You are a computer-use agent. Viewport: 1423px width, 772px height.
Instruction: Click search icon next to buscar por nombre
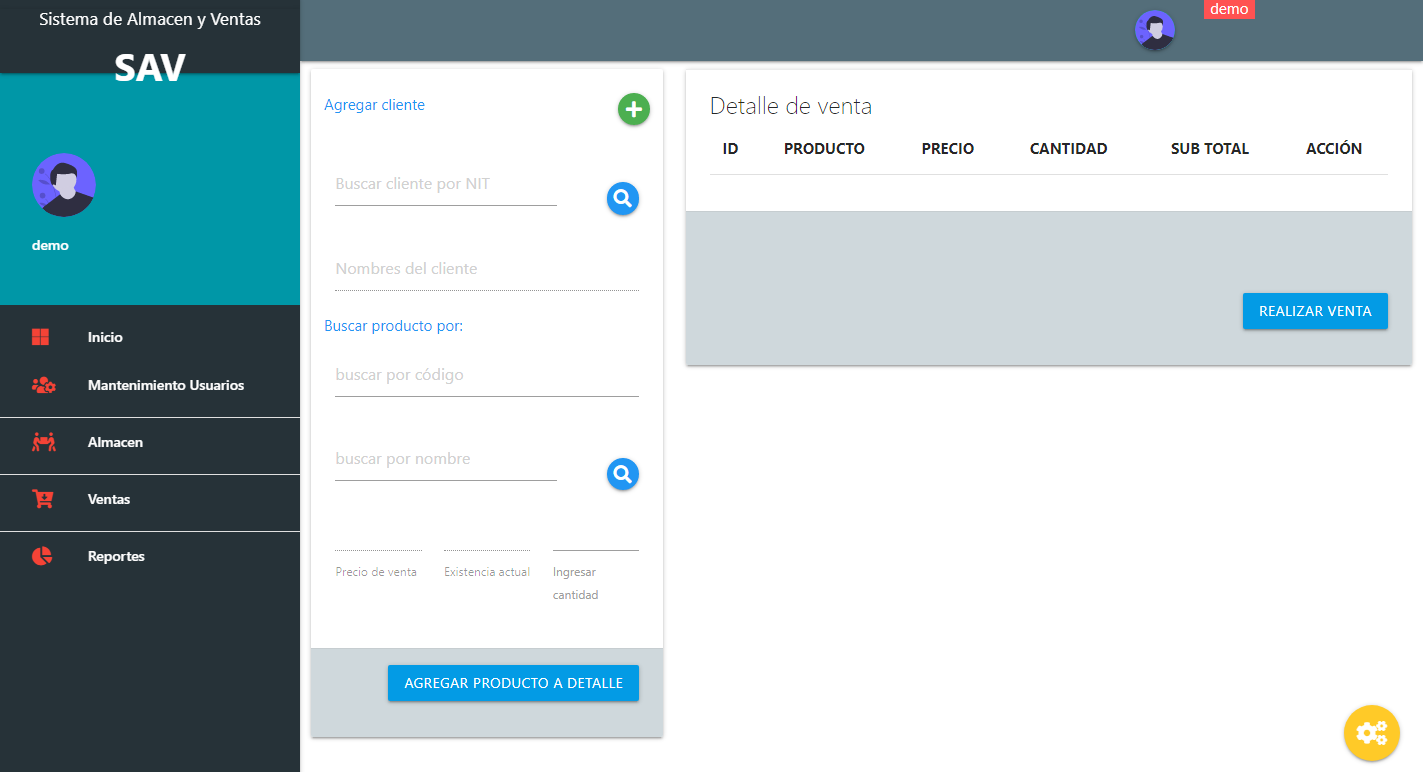click(622, 474)
